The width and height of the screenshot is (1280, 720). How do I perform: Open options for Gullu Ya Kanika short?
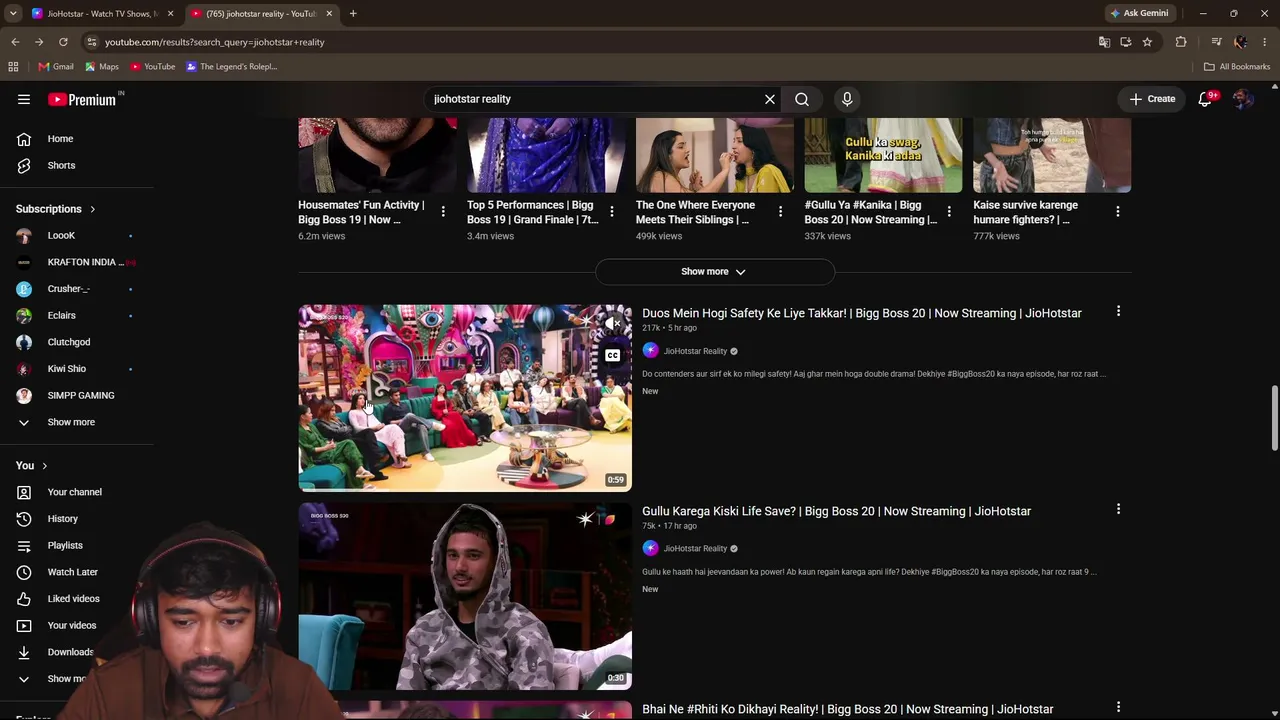949,212
